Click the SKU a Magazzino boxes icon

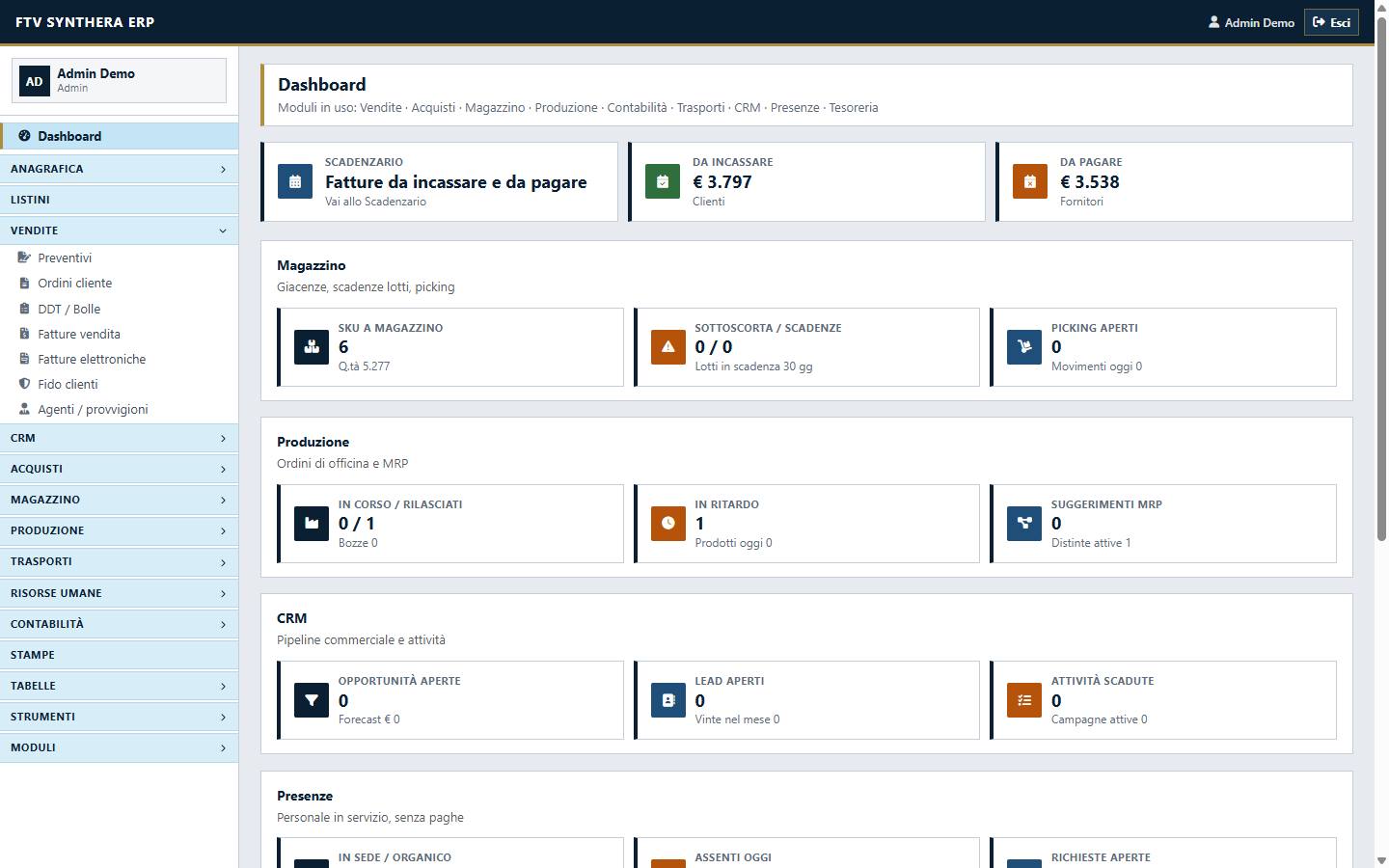(312, 347)
